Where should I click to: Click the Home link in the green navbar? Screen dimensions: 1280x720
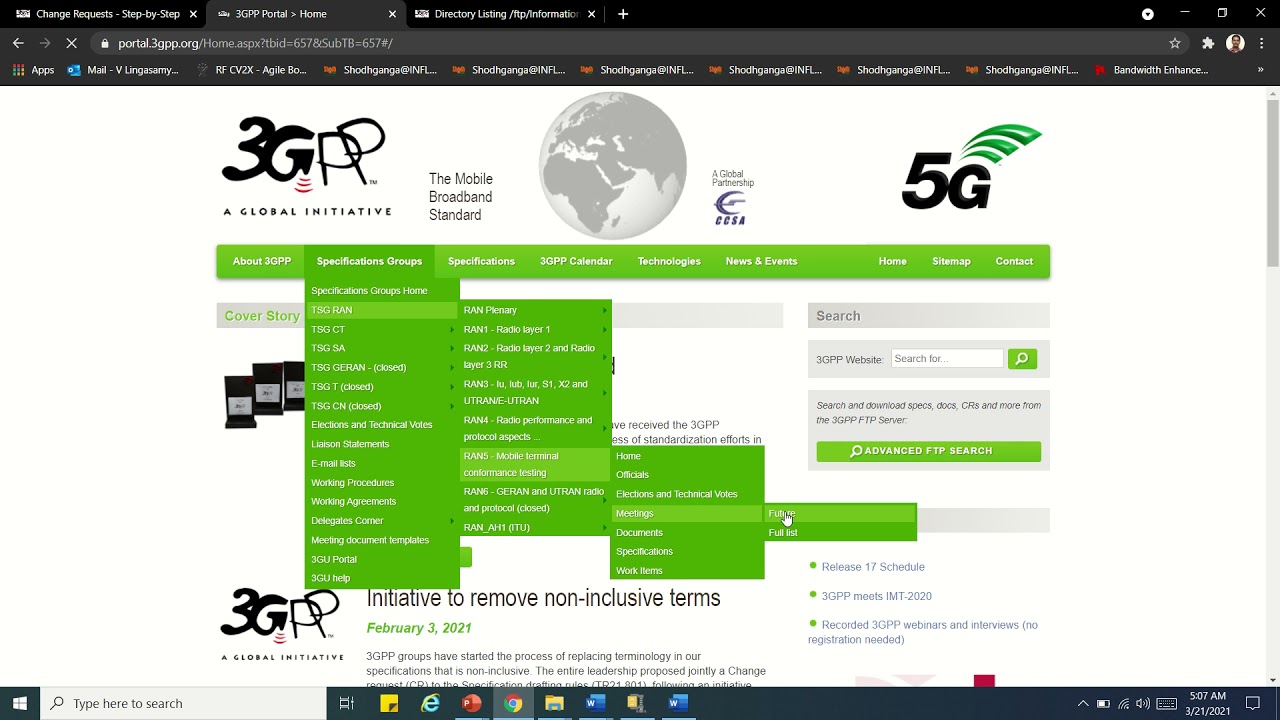click(x=893, y=261)
